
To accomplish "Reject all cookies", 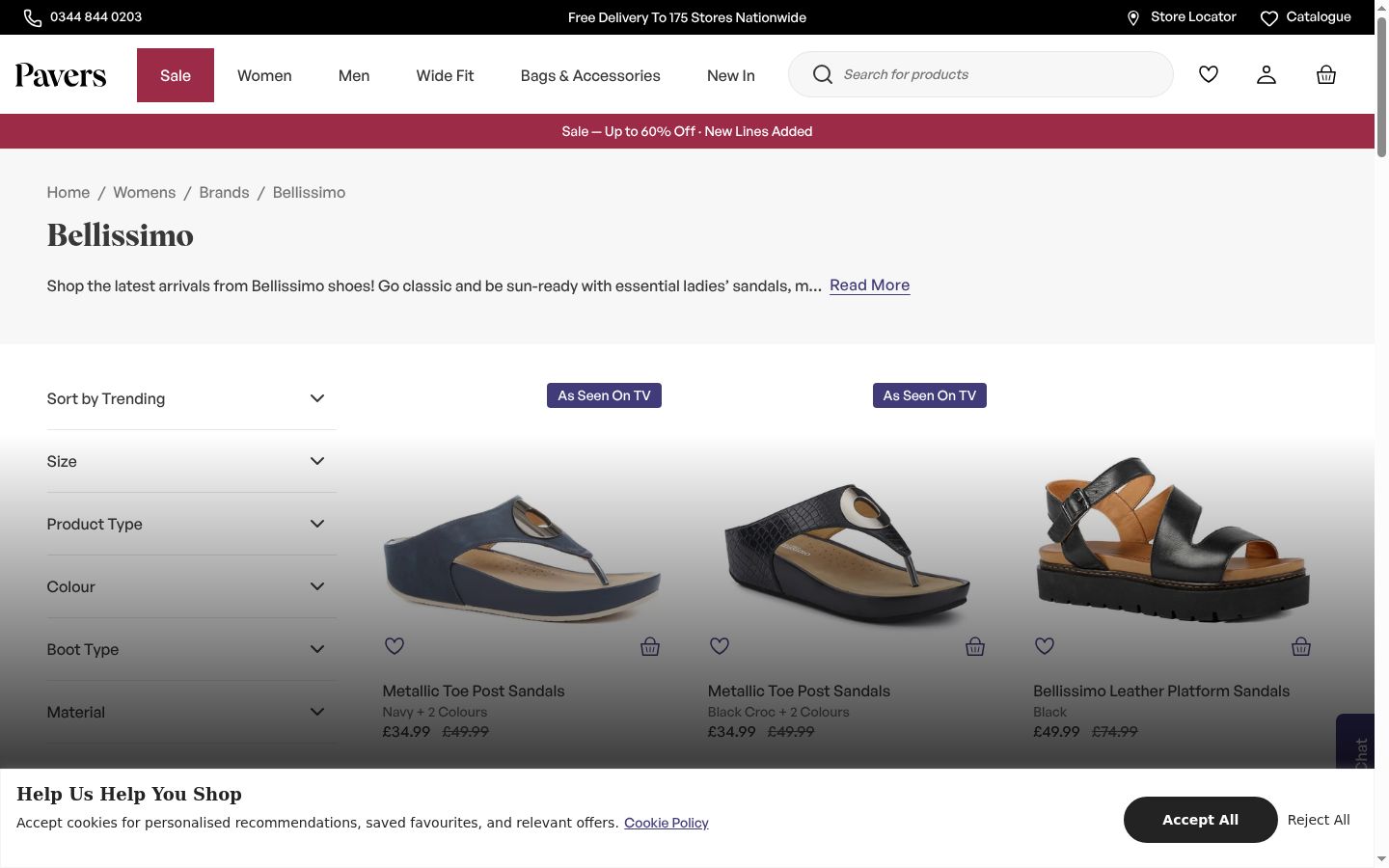I will (1319, 820).
